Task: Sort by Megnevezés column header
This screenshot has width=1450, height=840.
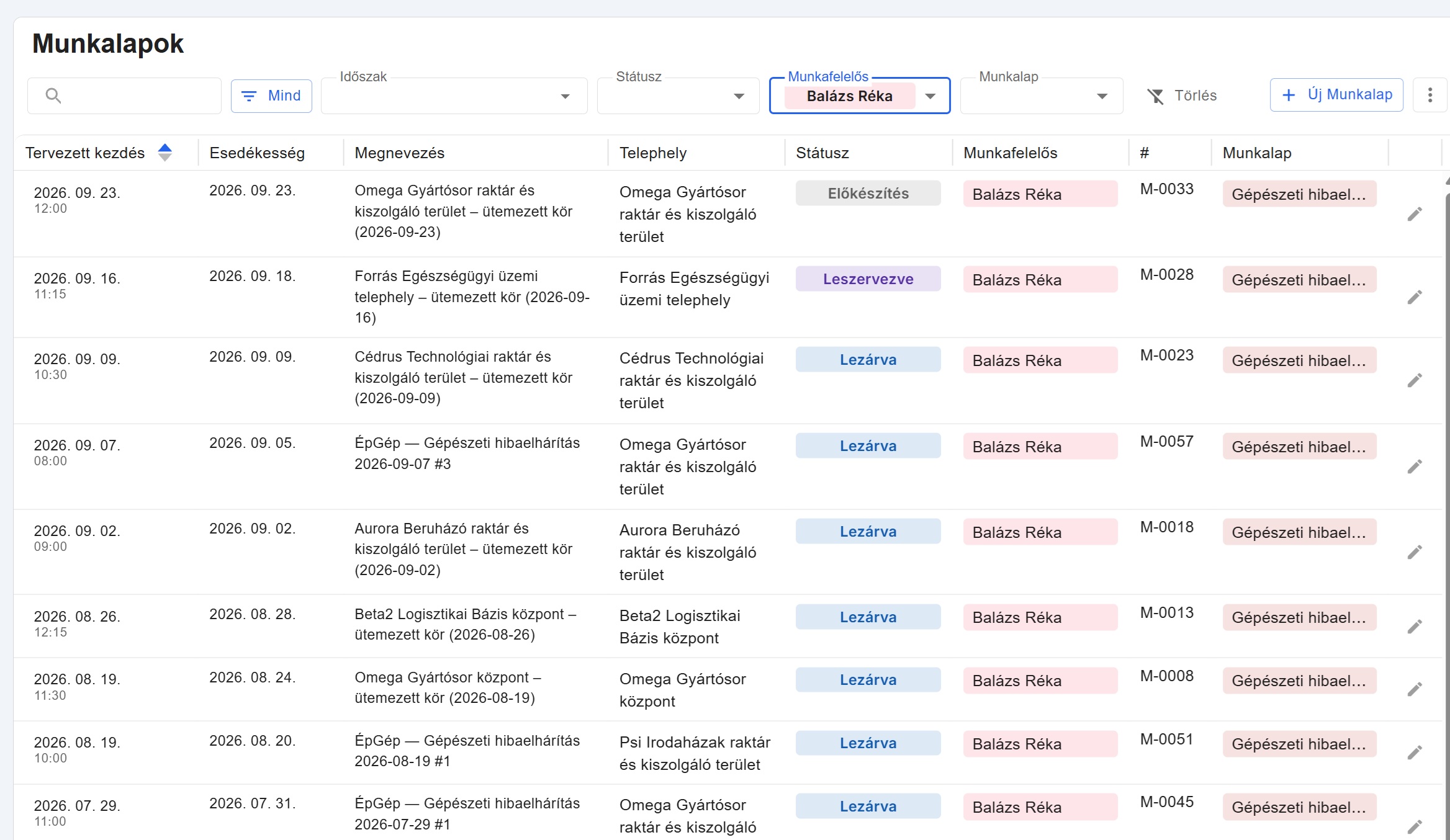Action: click(x=399, y=153)
